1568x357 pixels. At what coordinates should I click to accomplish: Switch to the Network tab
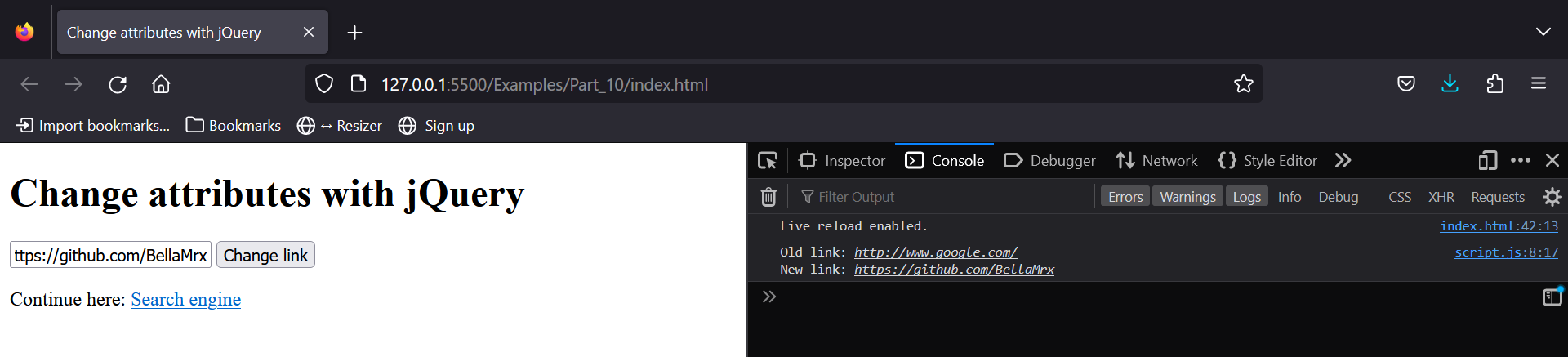click(x=1157, y=161)
